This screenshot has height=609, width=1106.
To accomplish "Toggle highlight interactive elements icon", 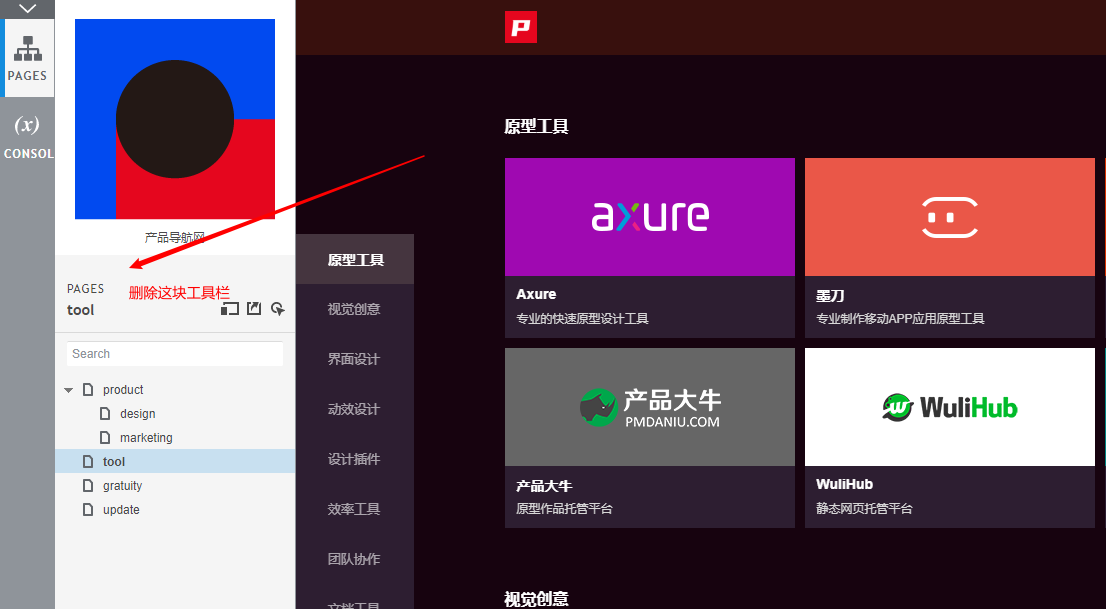I will tap(278, 308).
